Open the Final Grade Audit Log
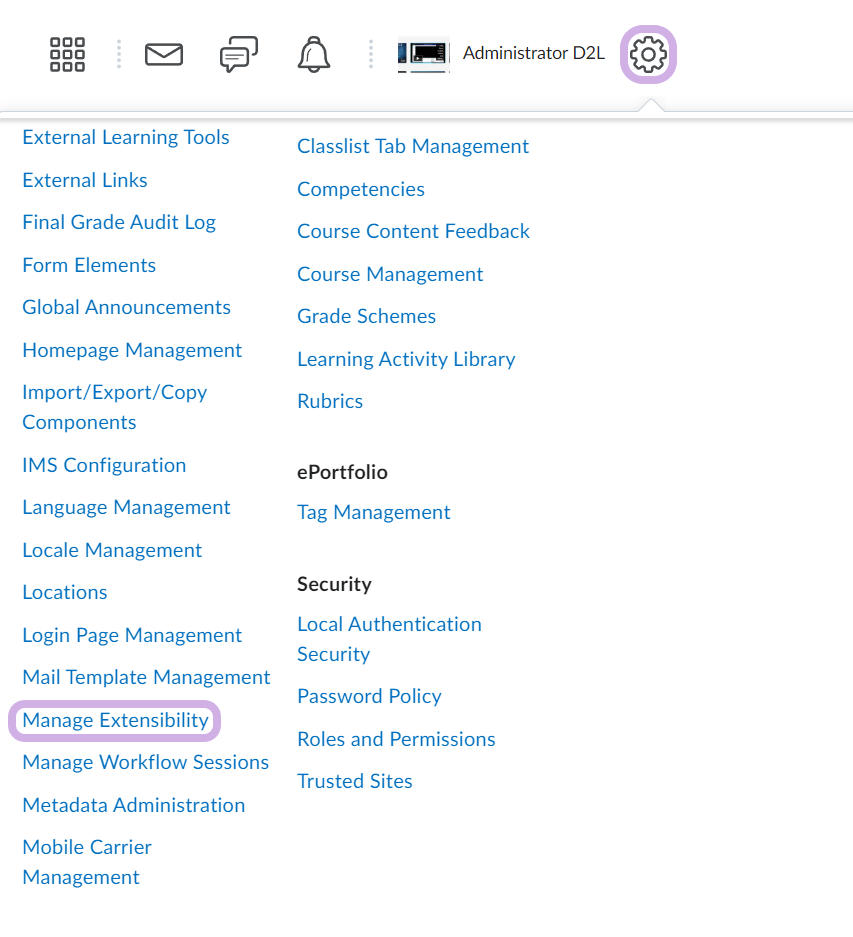 [119, 222]
